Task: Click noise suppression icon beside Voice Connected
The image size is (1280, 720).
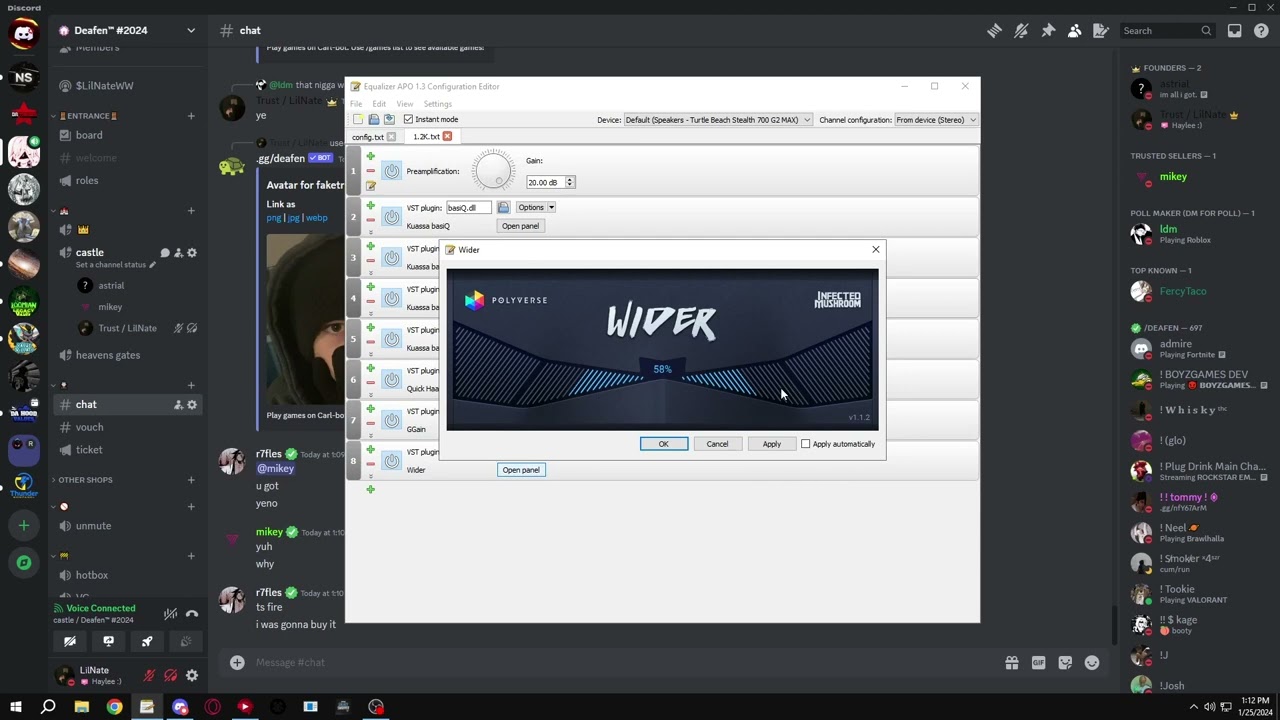Action: [171, 613]
